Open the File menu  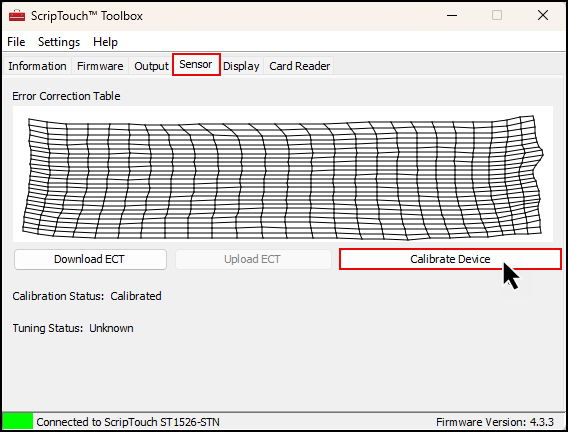click(16, 42)
